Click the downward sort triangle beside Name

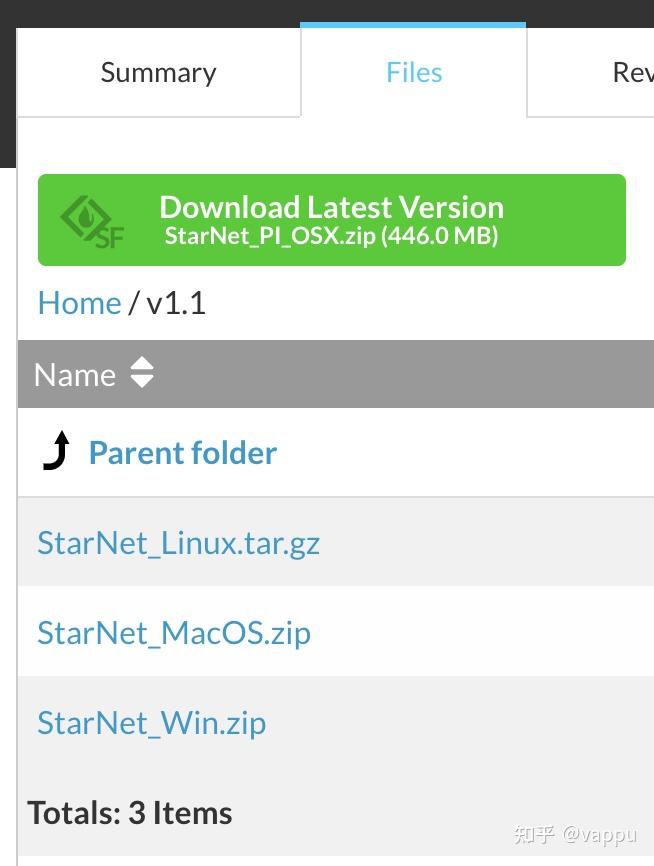tap(143, 381)
